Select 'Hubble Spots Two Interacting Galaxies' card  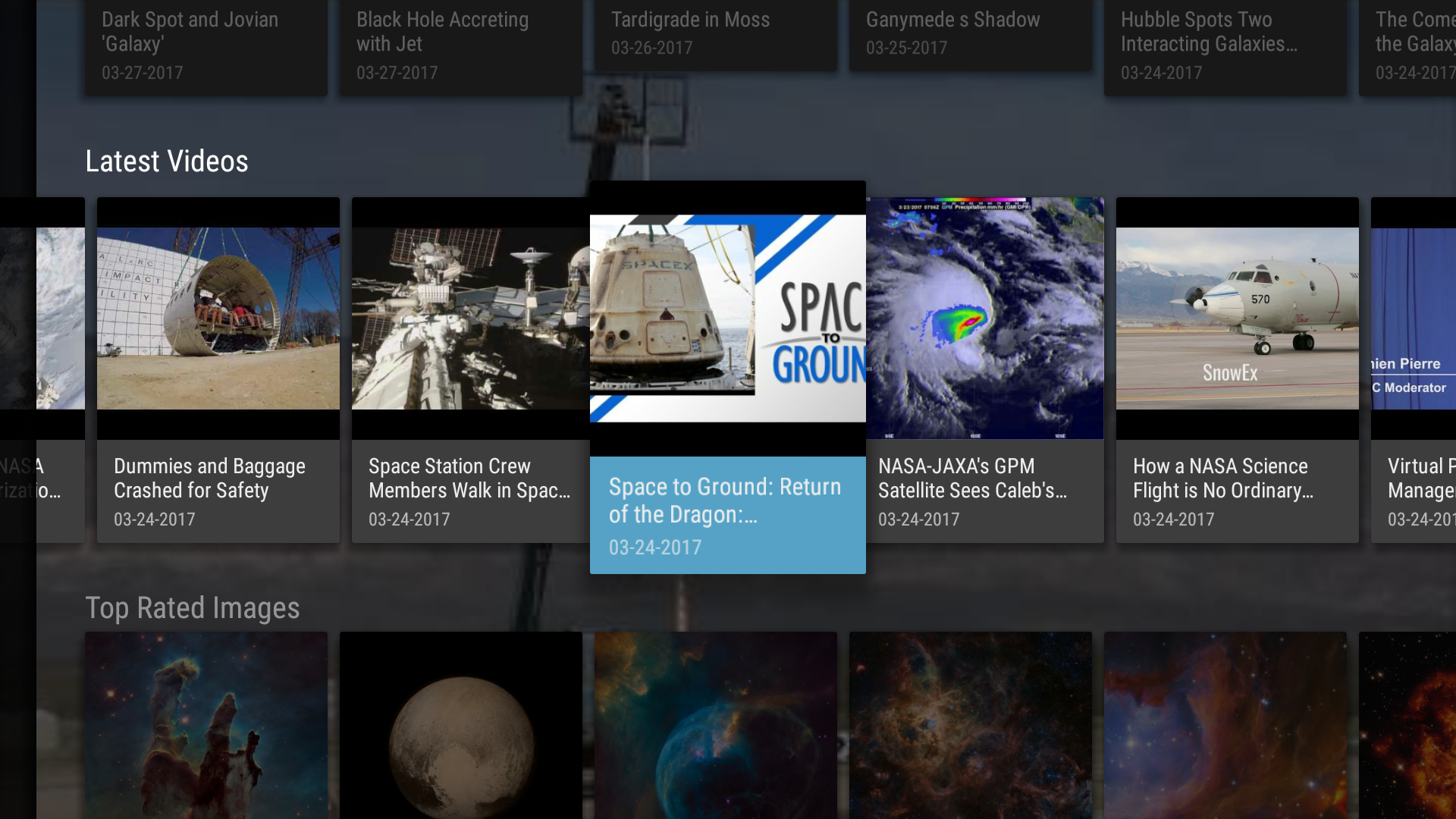[x=1225, y=45]
